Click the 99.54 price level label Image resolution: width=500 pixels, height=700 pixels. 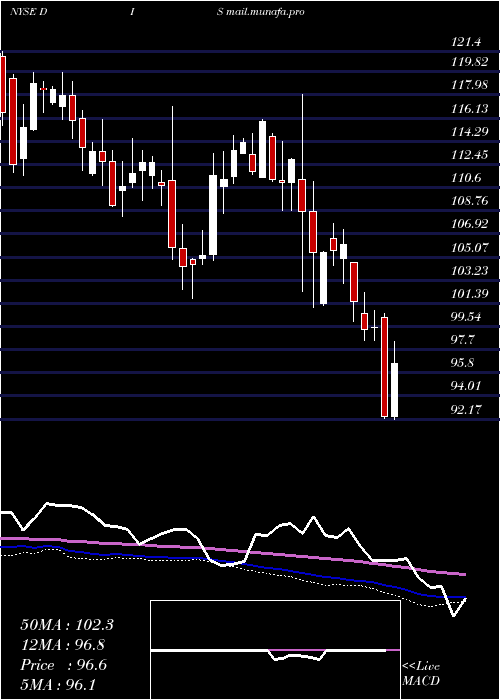click(467, 317)
